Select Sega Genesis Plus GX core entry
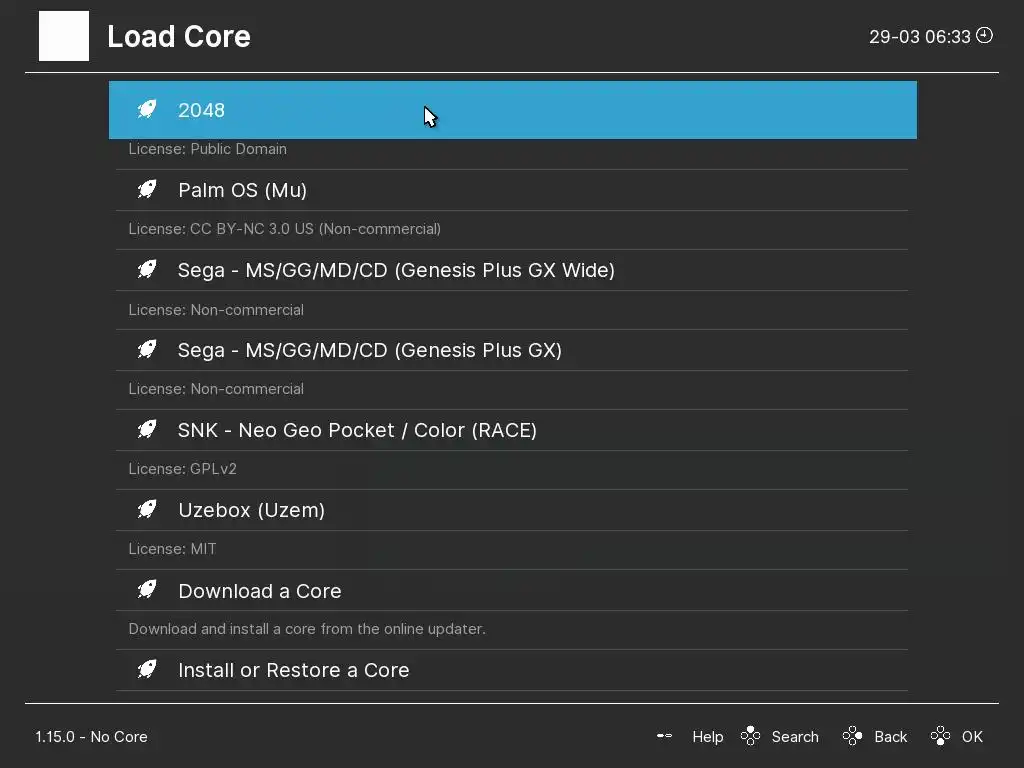 (370, 350)
